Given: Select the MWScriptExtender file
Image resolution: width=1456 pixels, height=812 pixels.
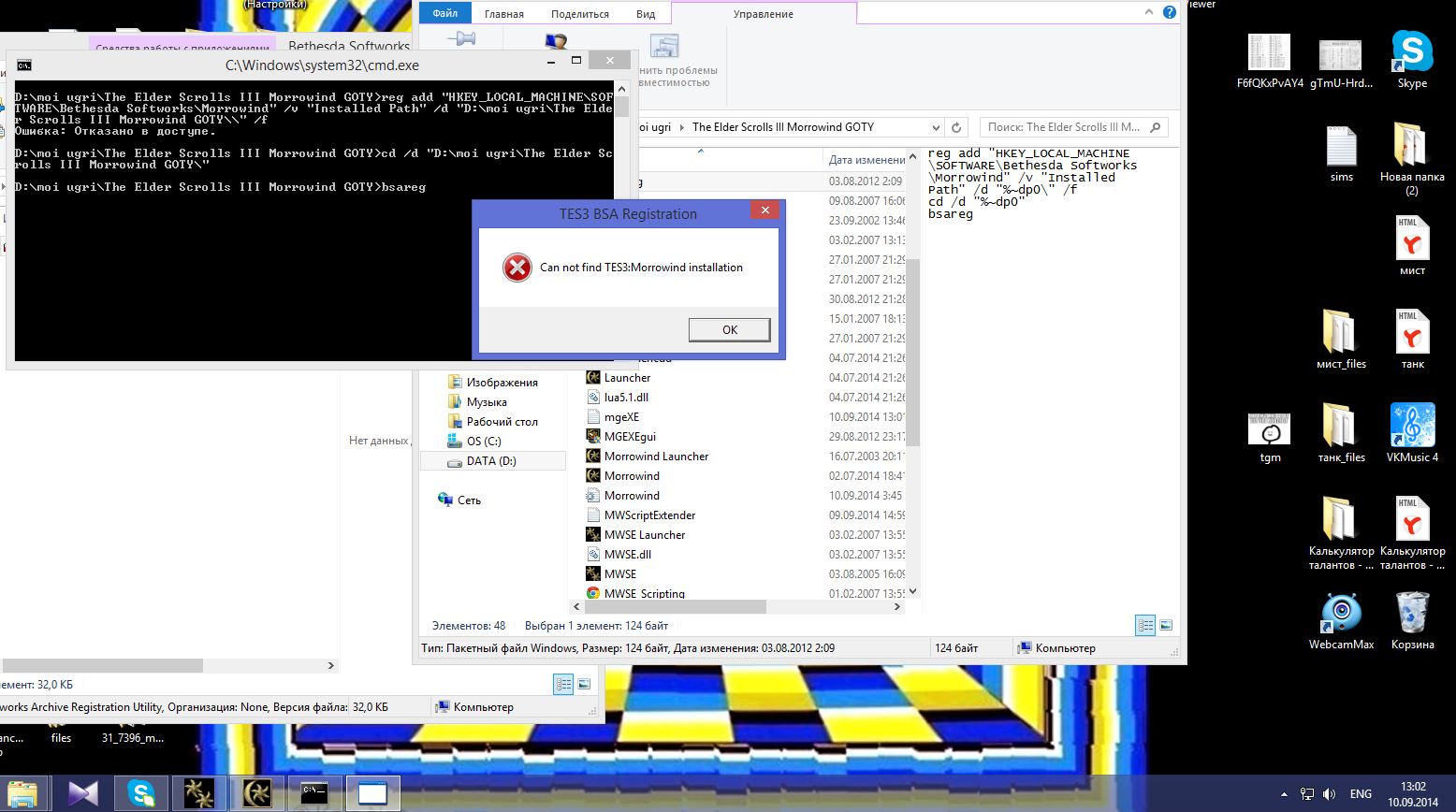Looking at the screenshot, I should click(x=649, y=515).
